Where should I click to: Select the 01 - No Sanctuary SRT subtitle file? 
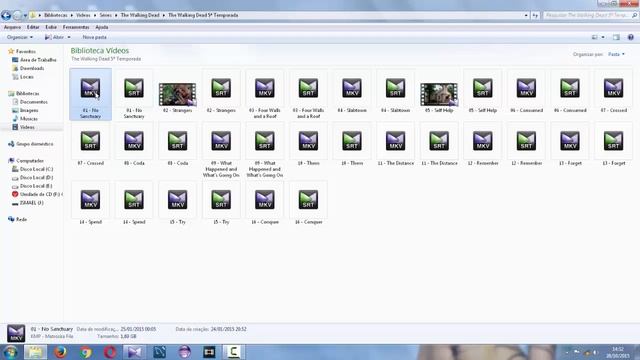(134, 94)
